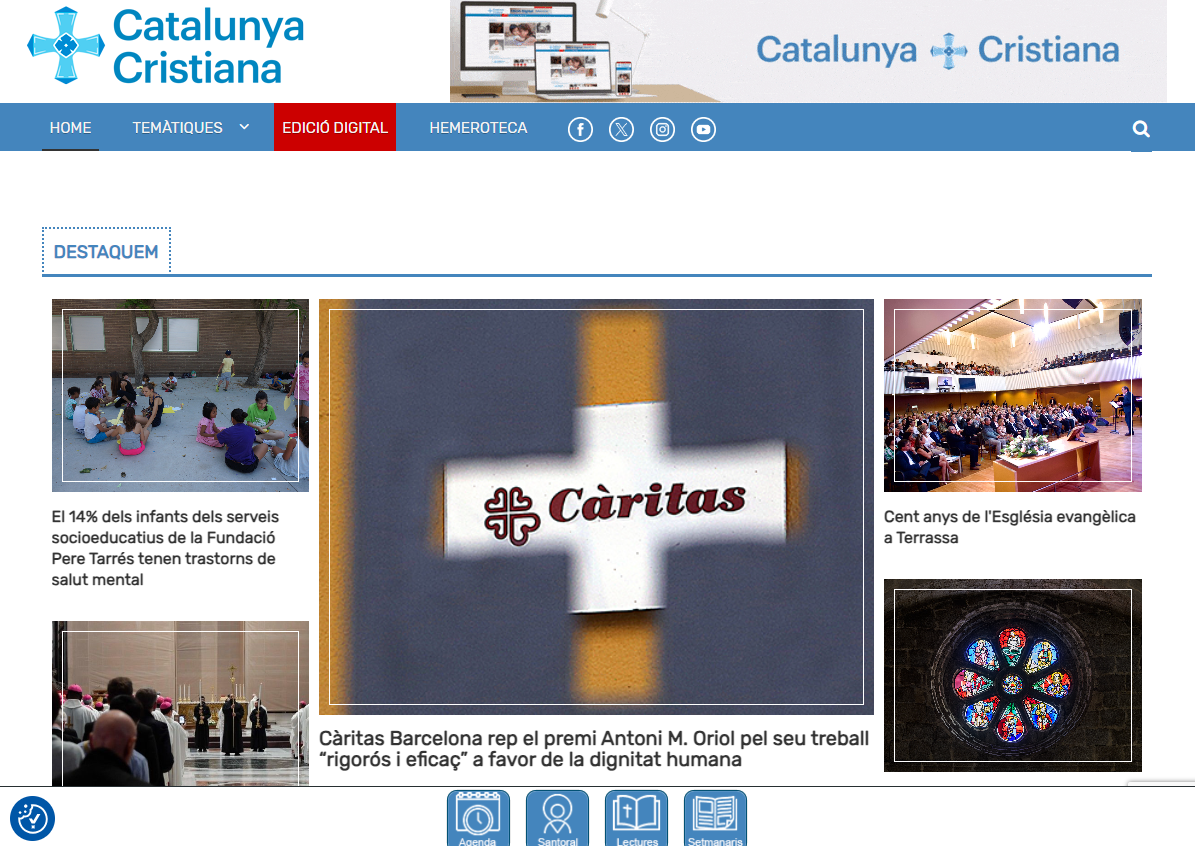Open the evangelical church auditorium thumbnail

click(x=1013, y=396)
